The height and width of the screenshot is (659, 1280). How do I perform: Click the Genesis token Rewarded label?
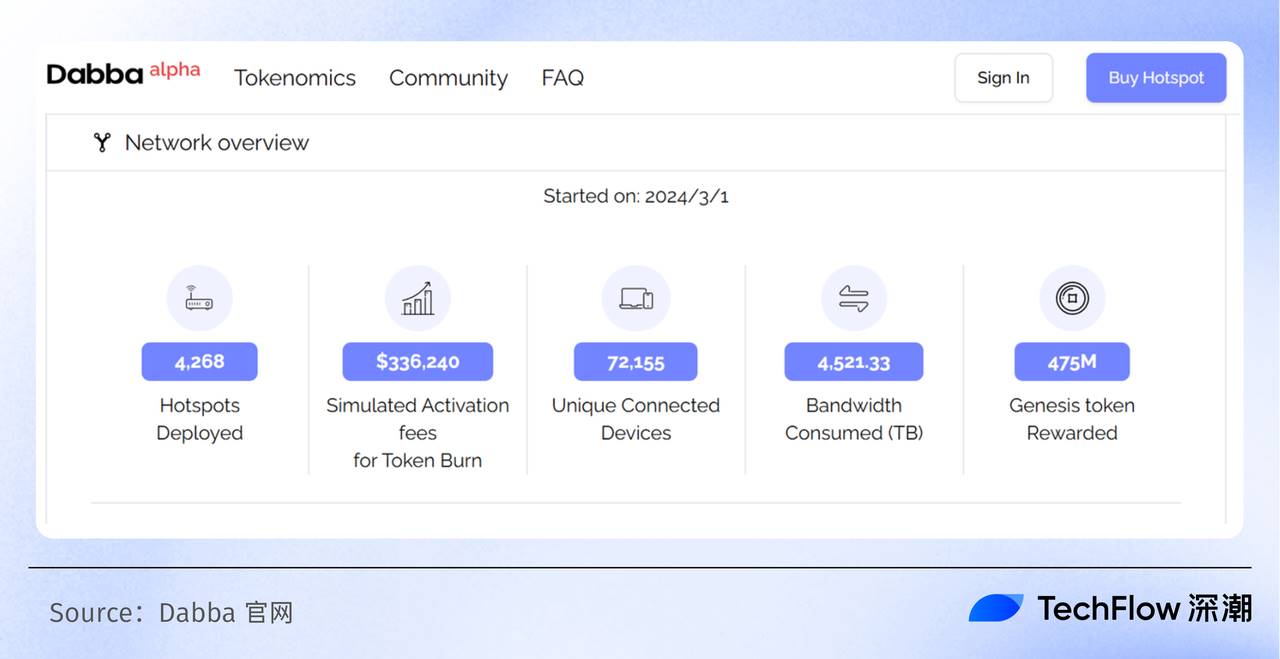pos(1072,419)
